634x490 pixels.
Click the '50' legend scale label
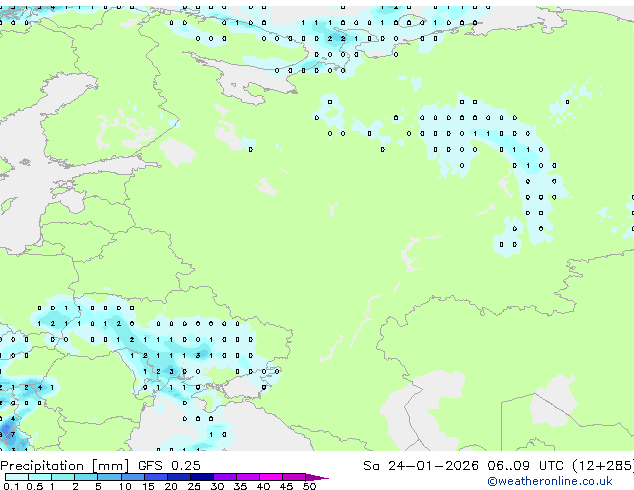(309, 486)
